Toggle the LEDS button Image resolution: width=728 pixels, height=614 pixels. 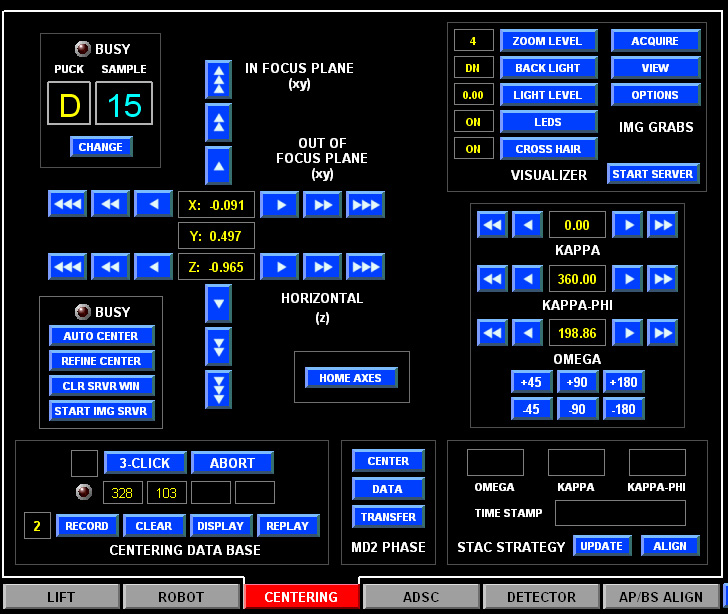(x=548, y=122)
